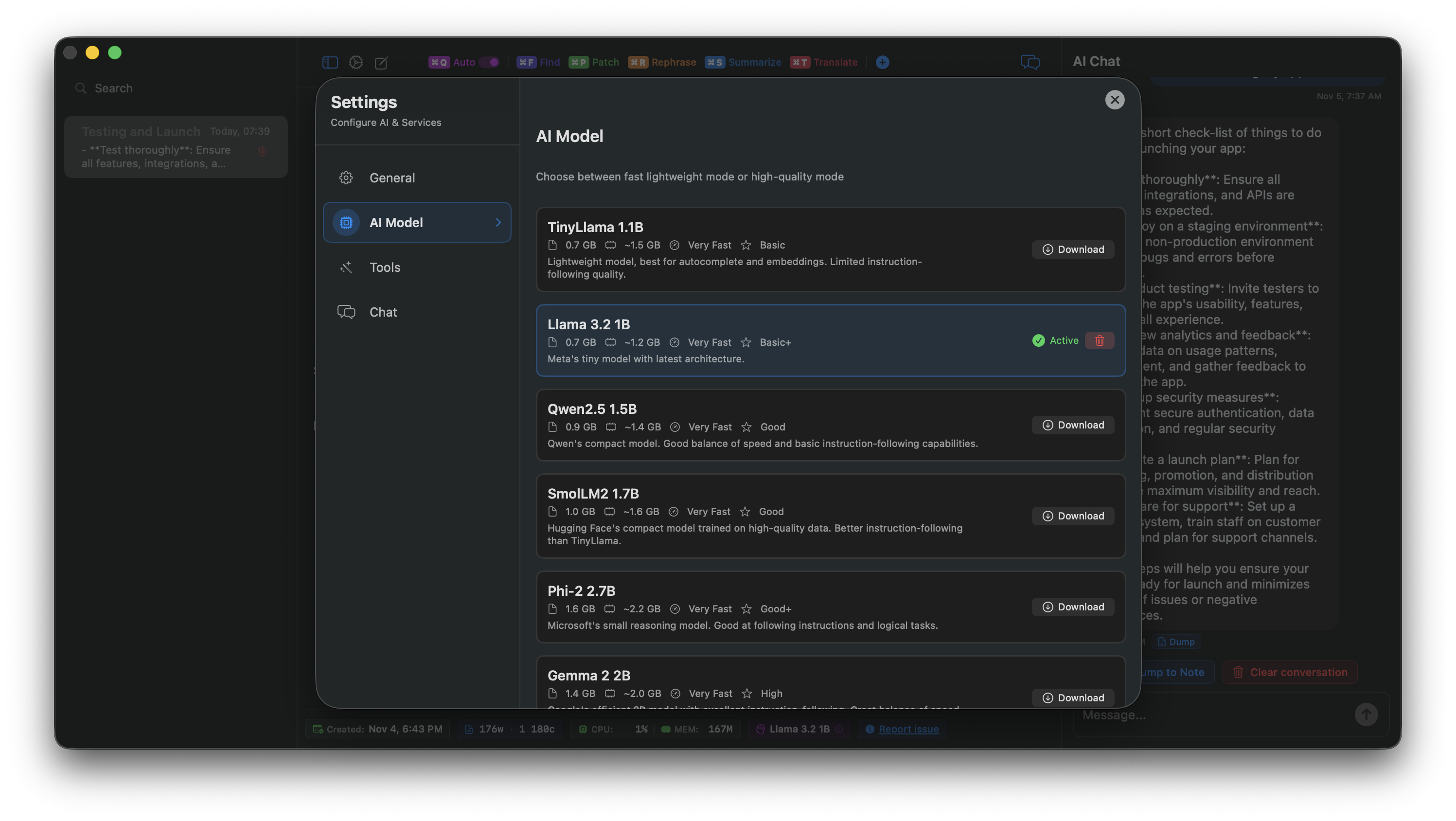Open the Report issue link
The image size is (1456, 821).
point(908,729)
